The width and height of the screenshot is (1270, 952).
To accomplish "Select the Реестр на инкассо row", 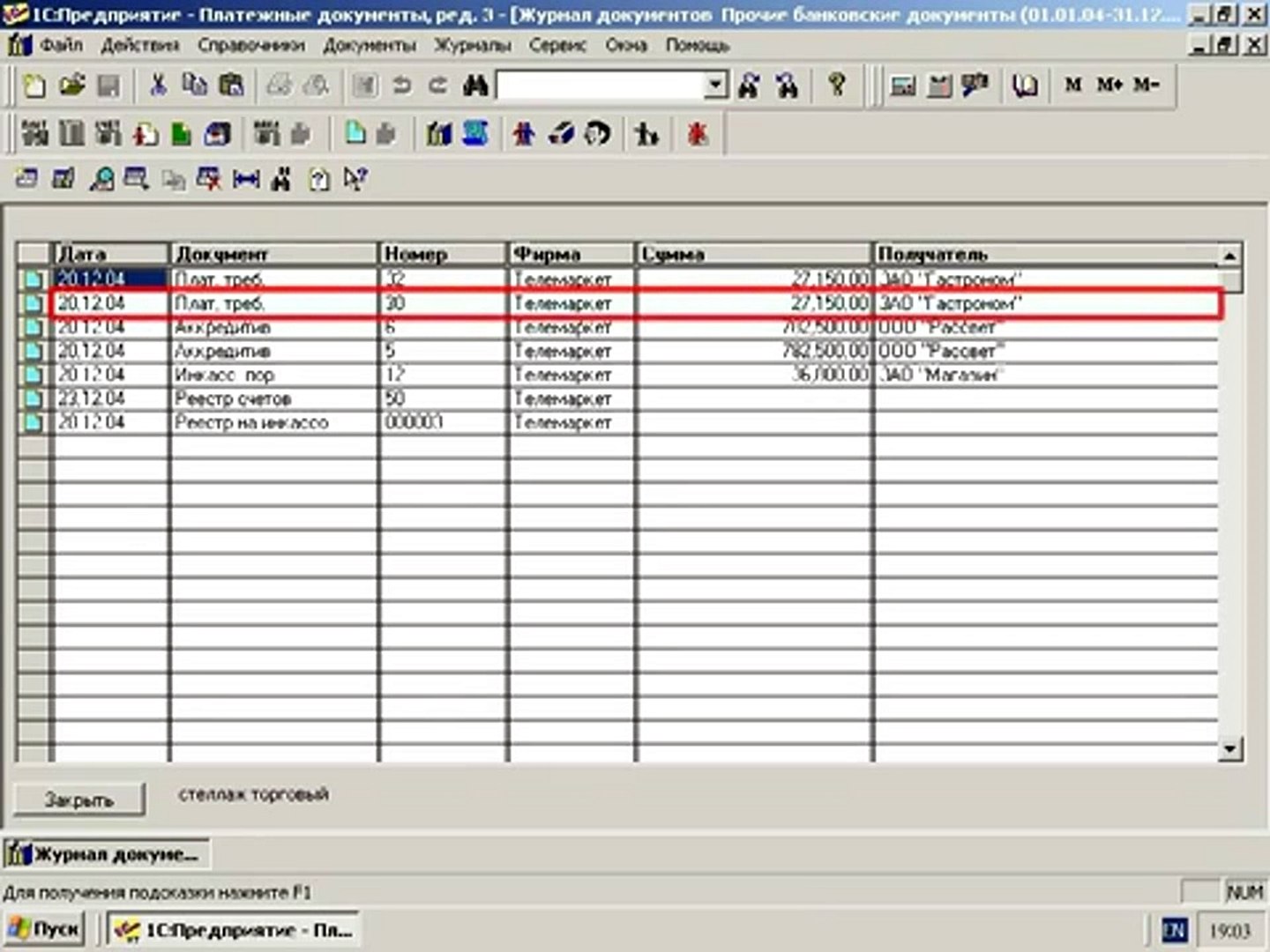I will (619, 422).
